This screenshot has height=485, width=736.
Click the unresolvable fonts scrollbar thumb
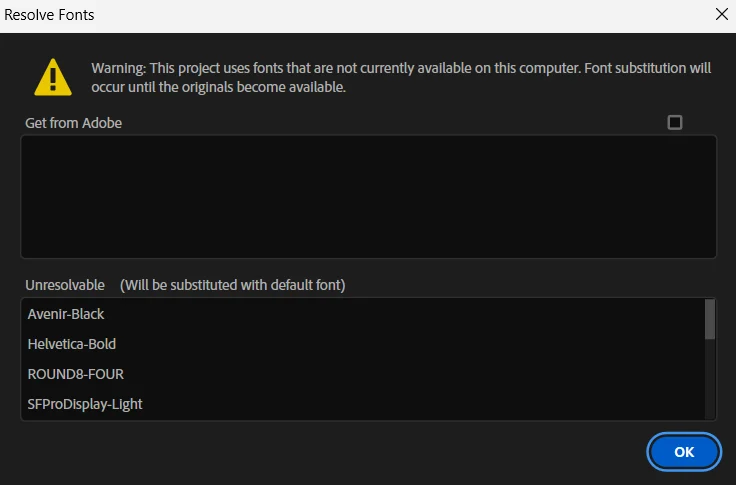click(710, 319)
